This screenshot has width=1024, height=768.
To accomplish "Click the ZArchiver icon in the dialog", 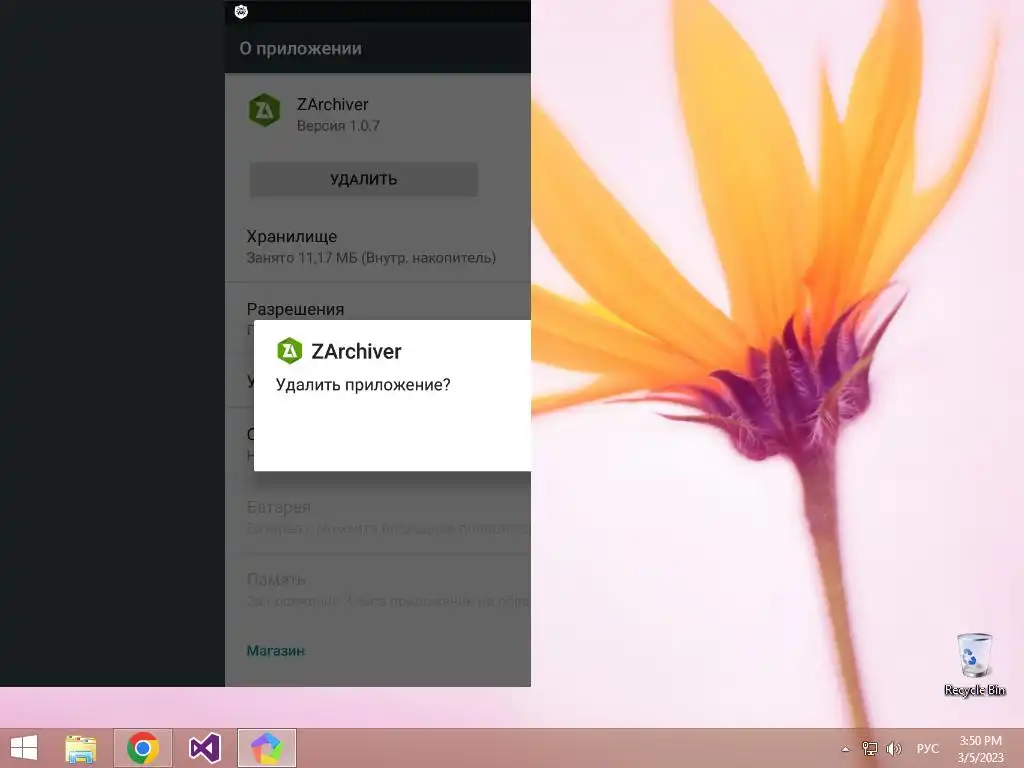I will pyautogui.click(x=289, y=351).
